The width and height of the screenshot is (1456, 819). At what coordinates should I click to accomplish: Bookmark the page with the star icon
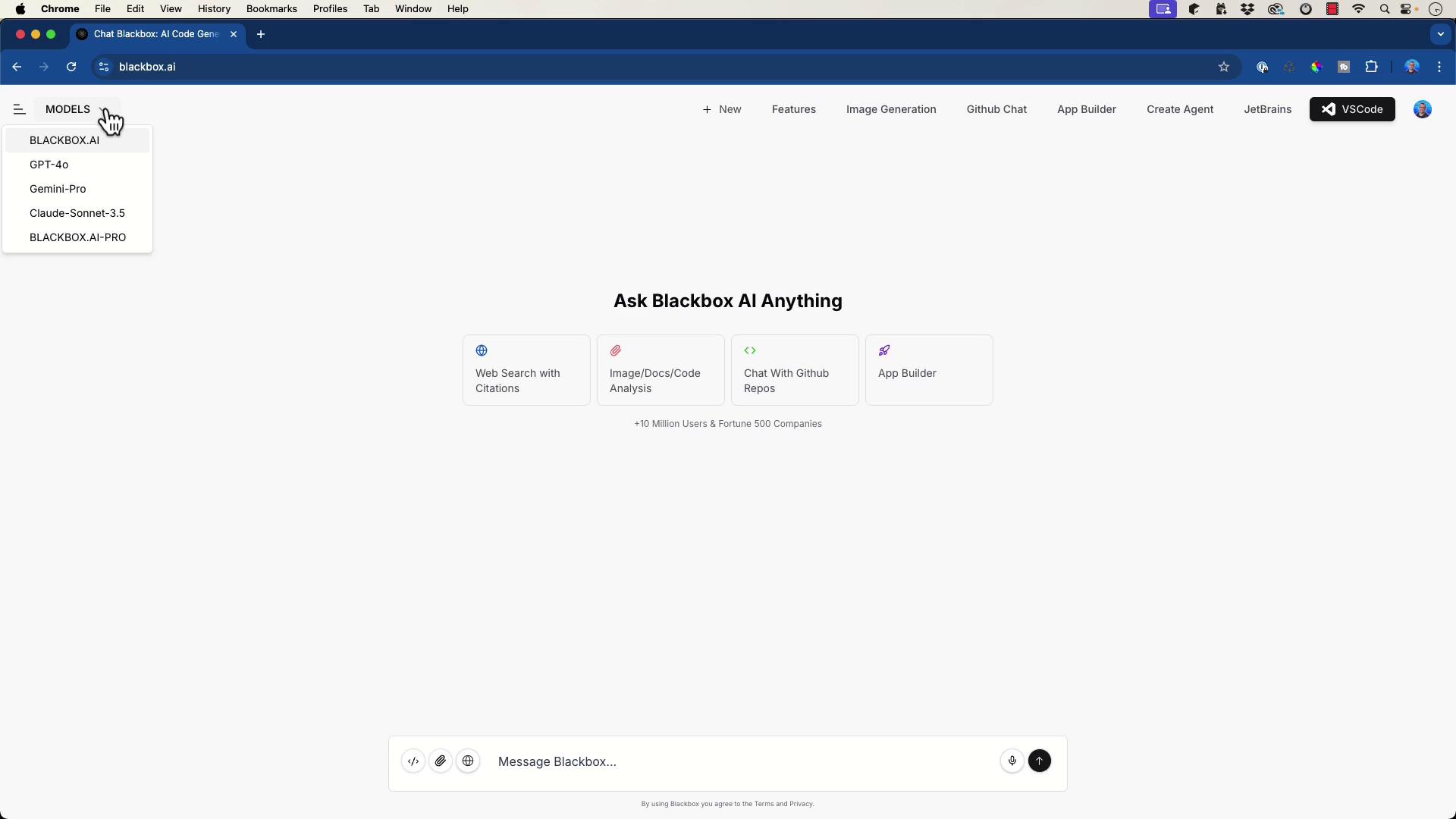1223,67
